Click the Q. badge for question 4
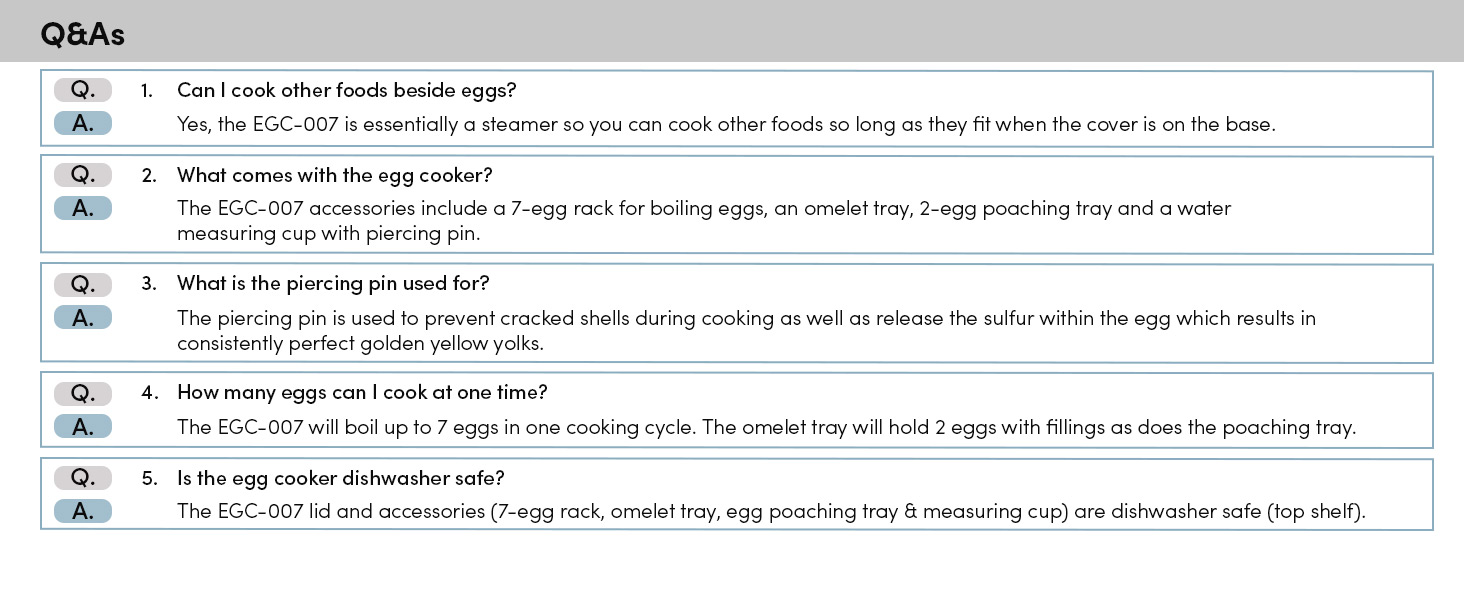 point(83,392)
